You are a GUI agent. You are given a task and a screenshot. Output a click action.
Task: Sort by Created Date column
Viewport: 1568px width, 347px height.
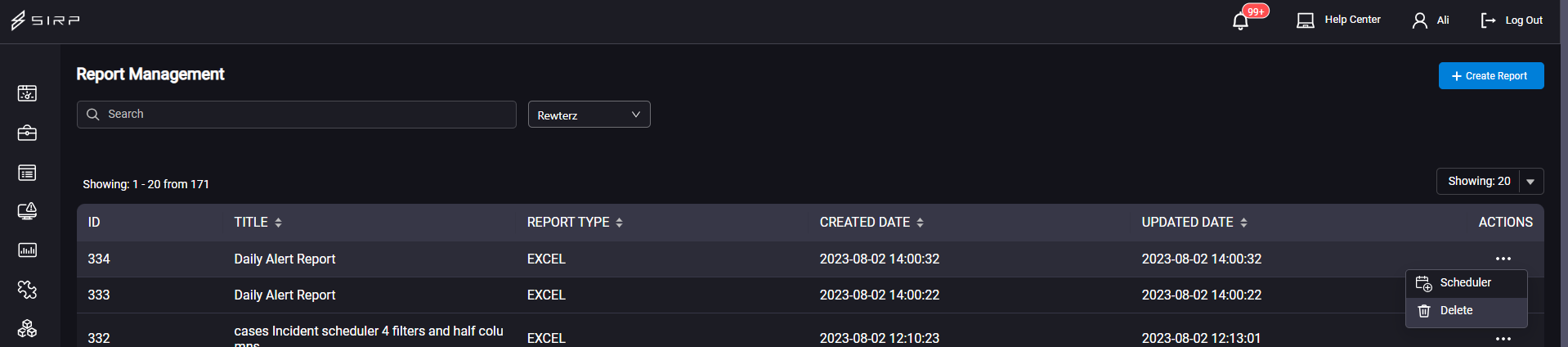click(x=920, y=223)
